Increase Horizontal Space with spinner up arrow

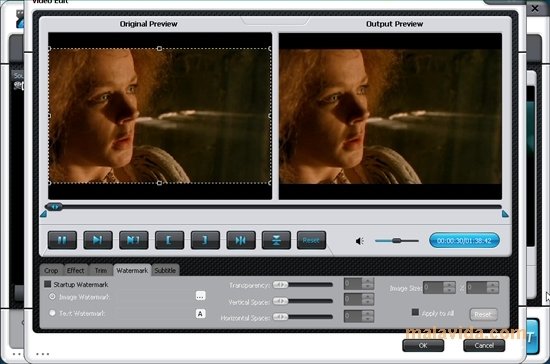(368, 313)
